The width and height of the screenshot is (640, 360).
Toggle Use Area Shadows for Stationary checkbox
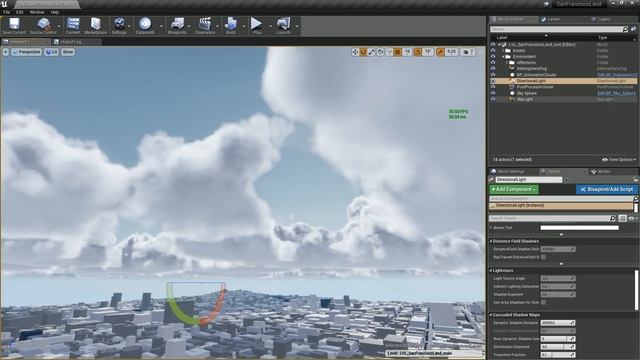point(543,302)
